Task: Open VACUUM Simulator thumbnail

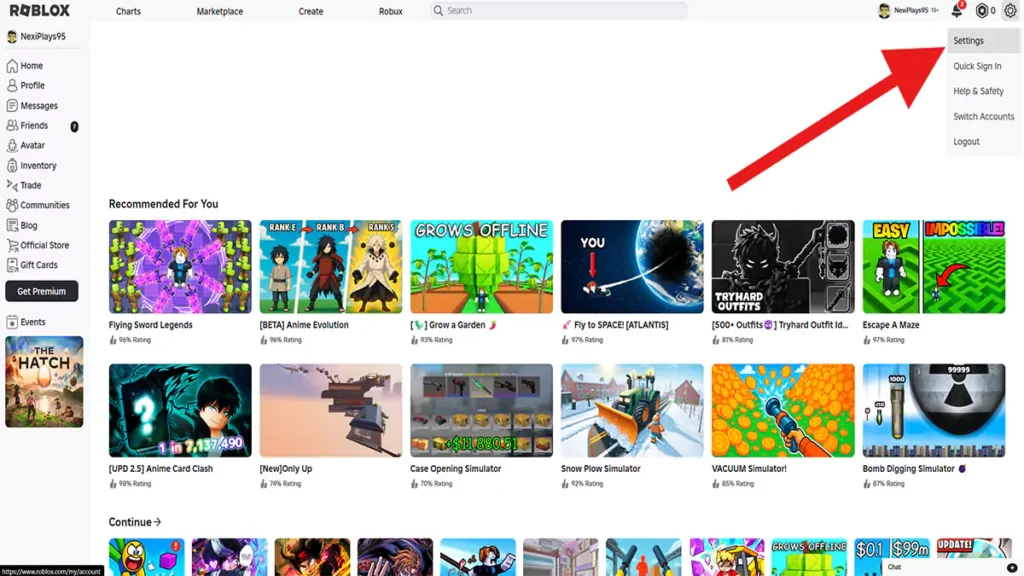Action: 783,410
